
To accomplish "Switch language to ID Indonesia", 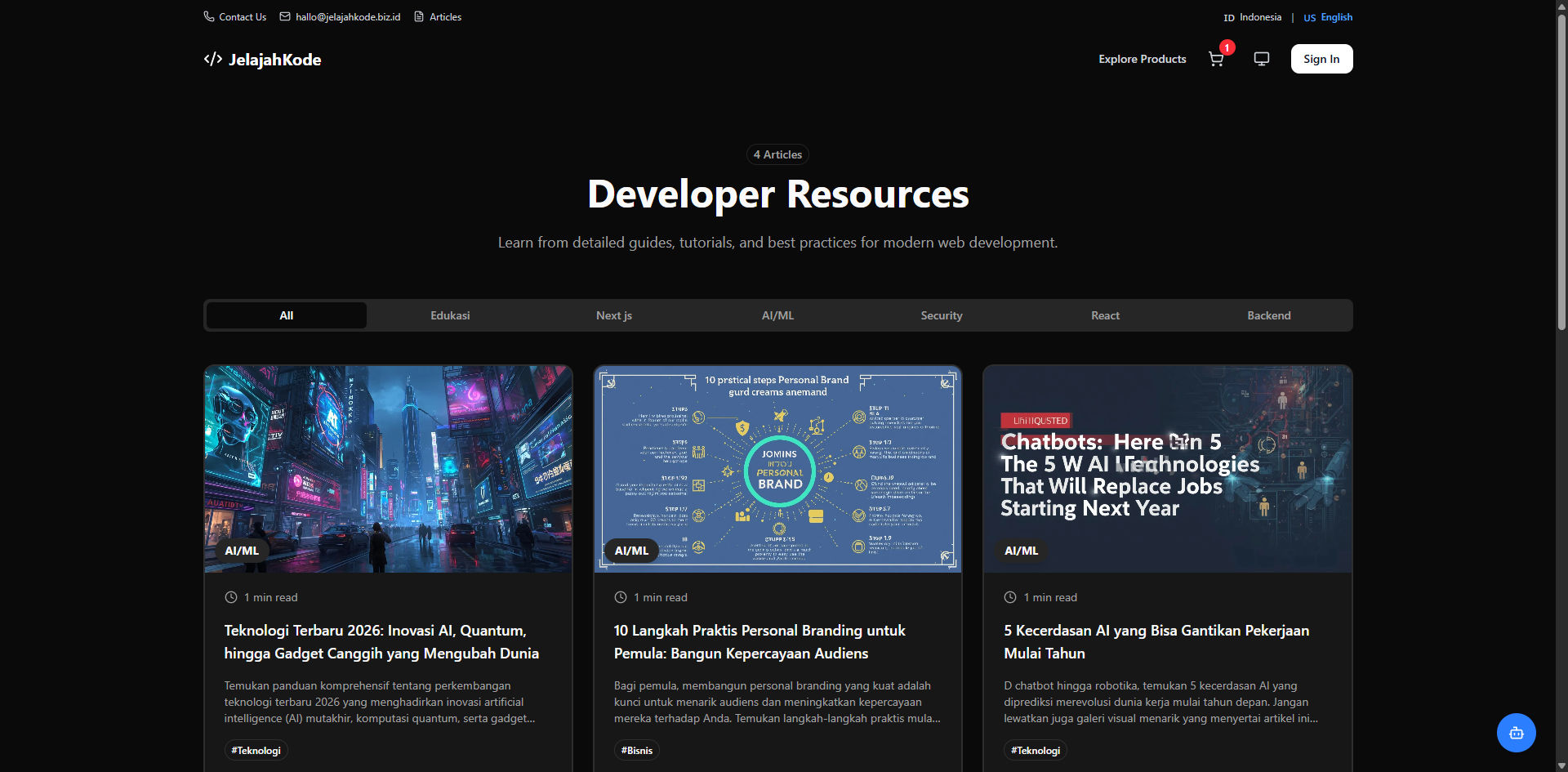I will (1252, 16).
